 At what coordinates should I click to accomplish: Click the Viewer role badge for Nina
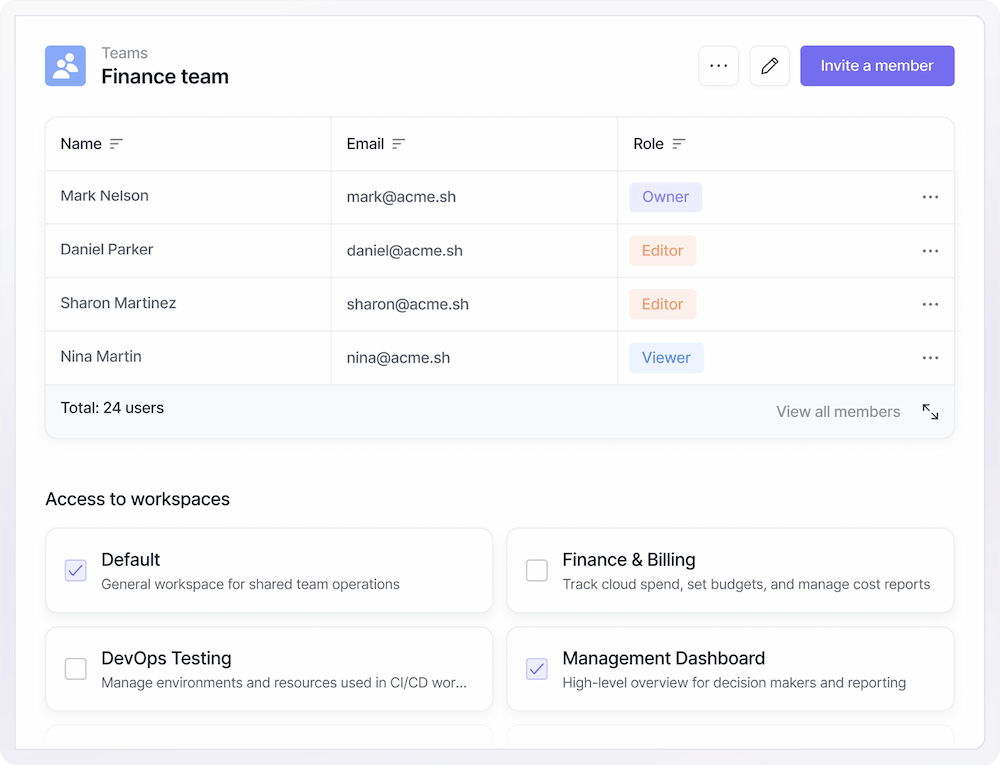click(x=666, y=358)
